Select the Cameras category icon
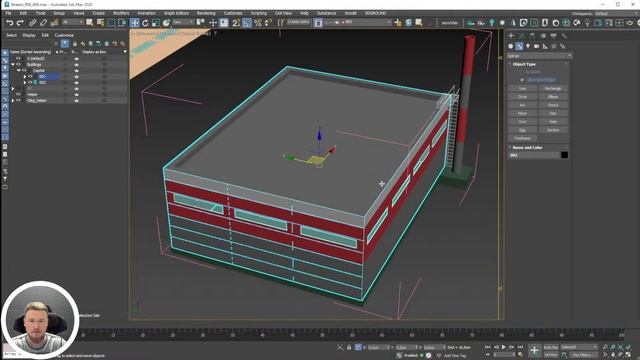Image resolution: width=640 pixels, height=360 pixels. coord(536,46)
